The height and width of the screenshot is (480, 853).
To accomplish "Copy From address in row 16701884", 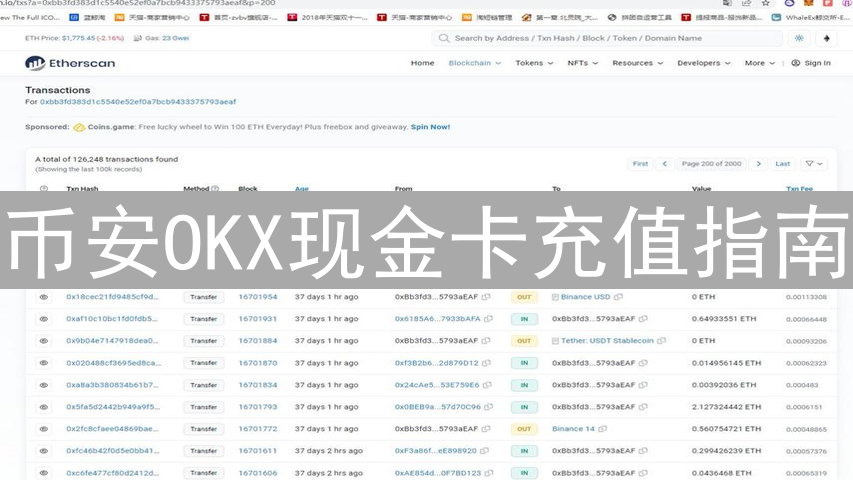I will pyautogui.click(x=486, y=341).
